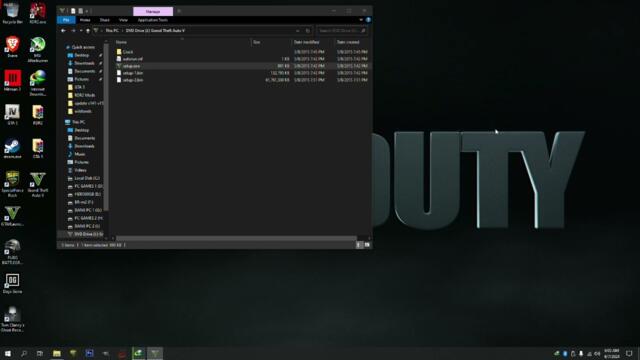
Task: Click the horizontal scrollbar of the file list
Action: [x=236, y=238]
